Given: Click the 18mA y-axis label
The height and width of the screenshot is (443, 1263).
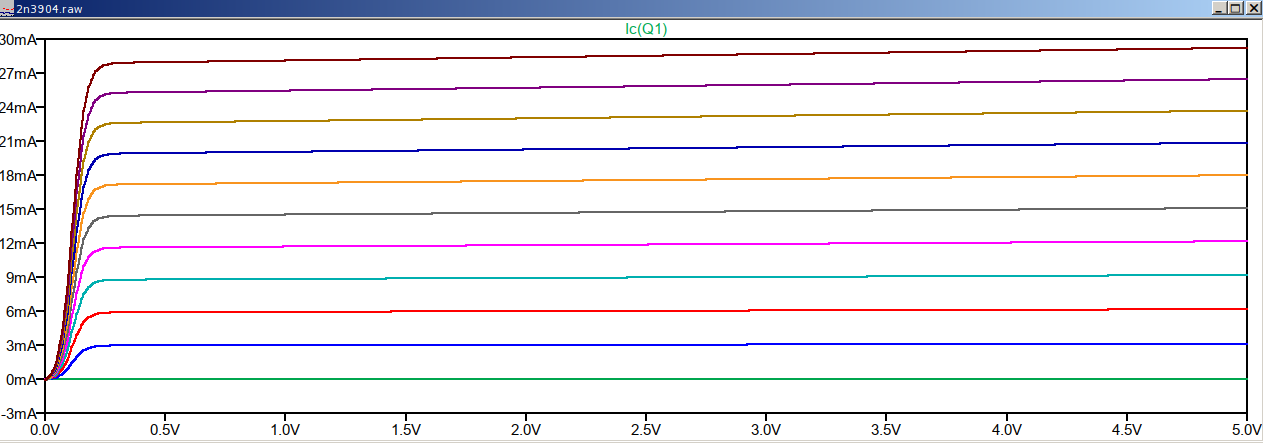Looking at the screenshot, I should pyautogui.click(x=19, y=176).
